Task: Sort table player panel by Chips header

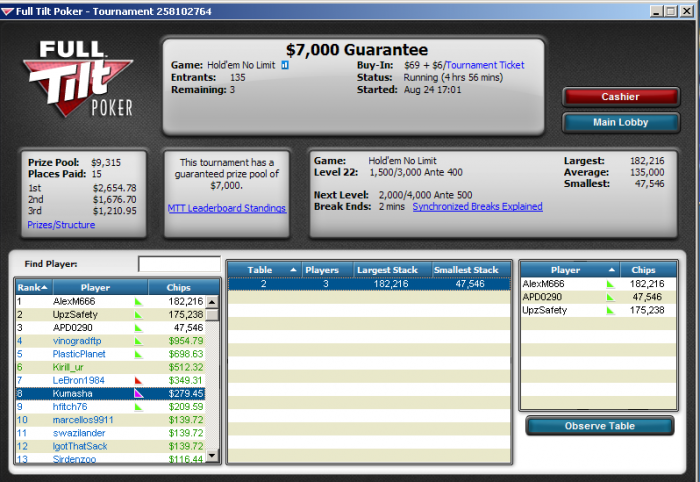Action: 648,270
